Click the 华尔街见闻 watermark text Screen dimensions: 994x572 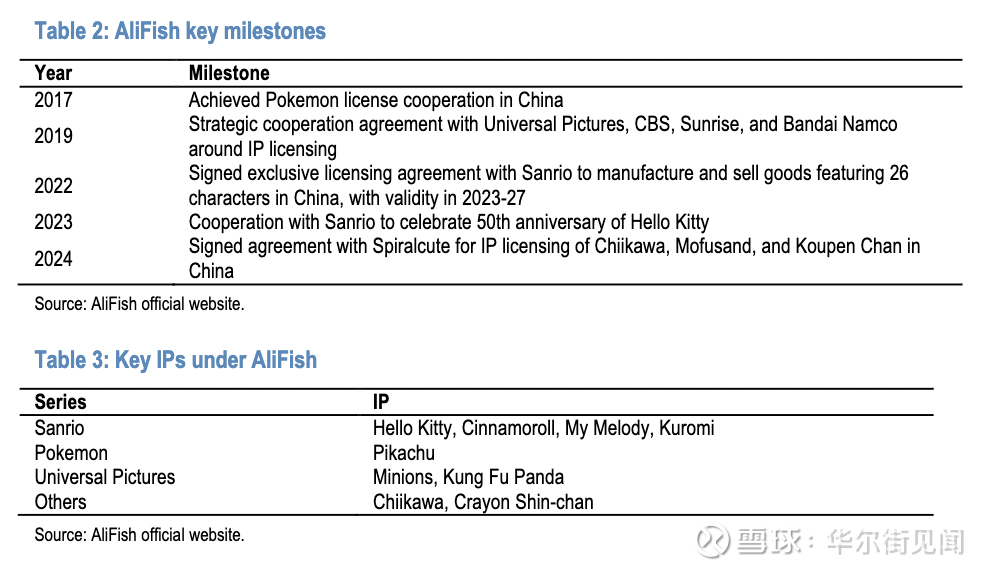coord(895,542)
